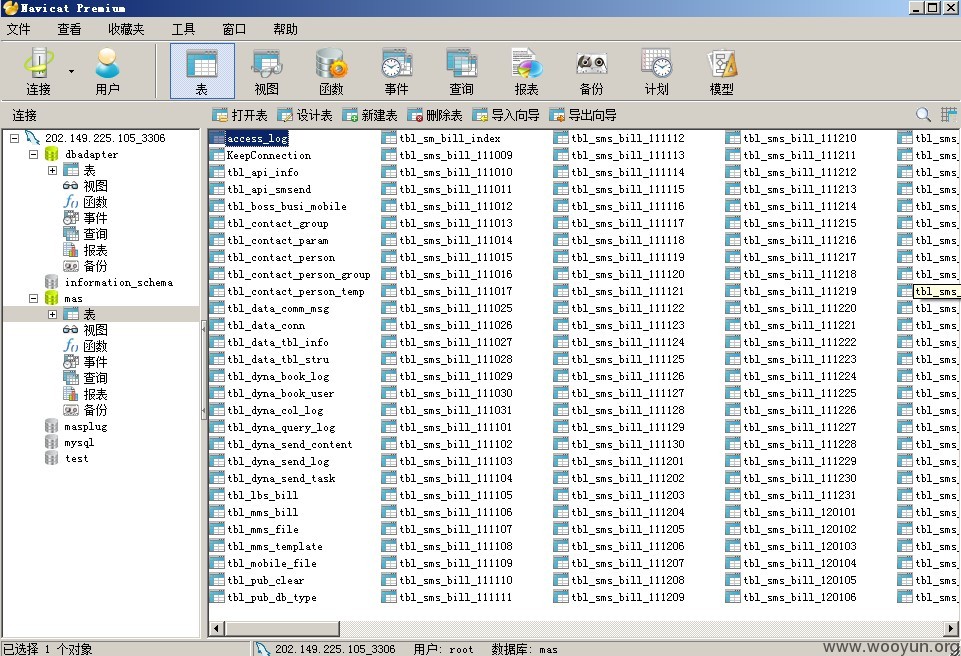Click the horizontal scrollbar thumb
The width and height of the screenshot is (961, 656).
(x=282, y=628)
